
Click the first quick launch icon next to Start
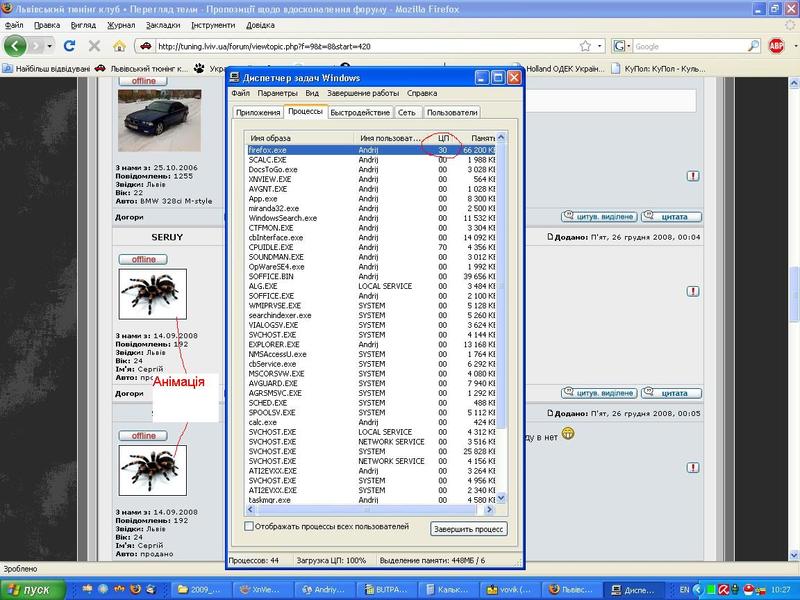pyautogui.click(x=87, y=589)
